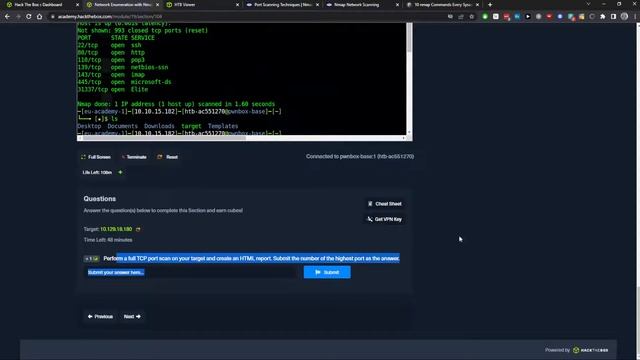Viewport: 640px width, 360px height.
Task: Click the browser Forward arrow
Action: (18, 17)
